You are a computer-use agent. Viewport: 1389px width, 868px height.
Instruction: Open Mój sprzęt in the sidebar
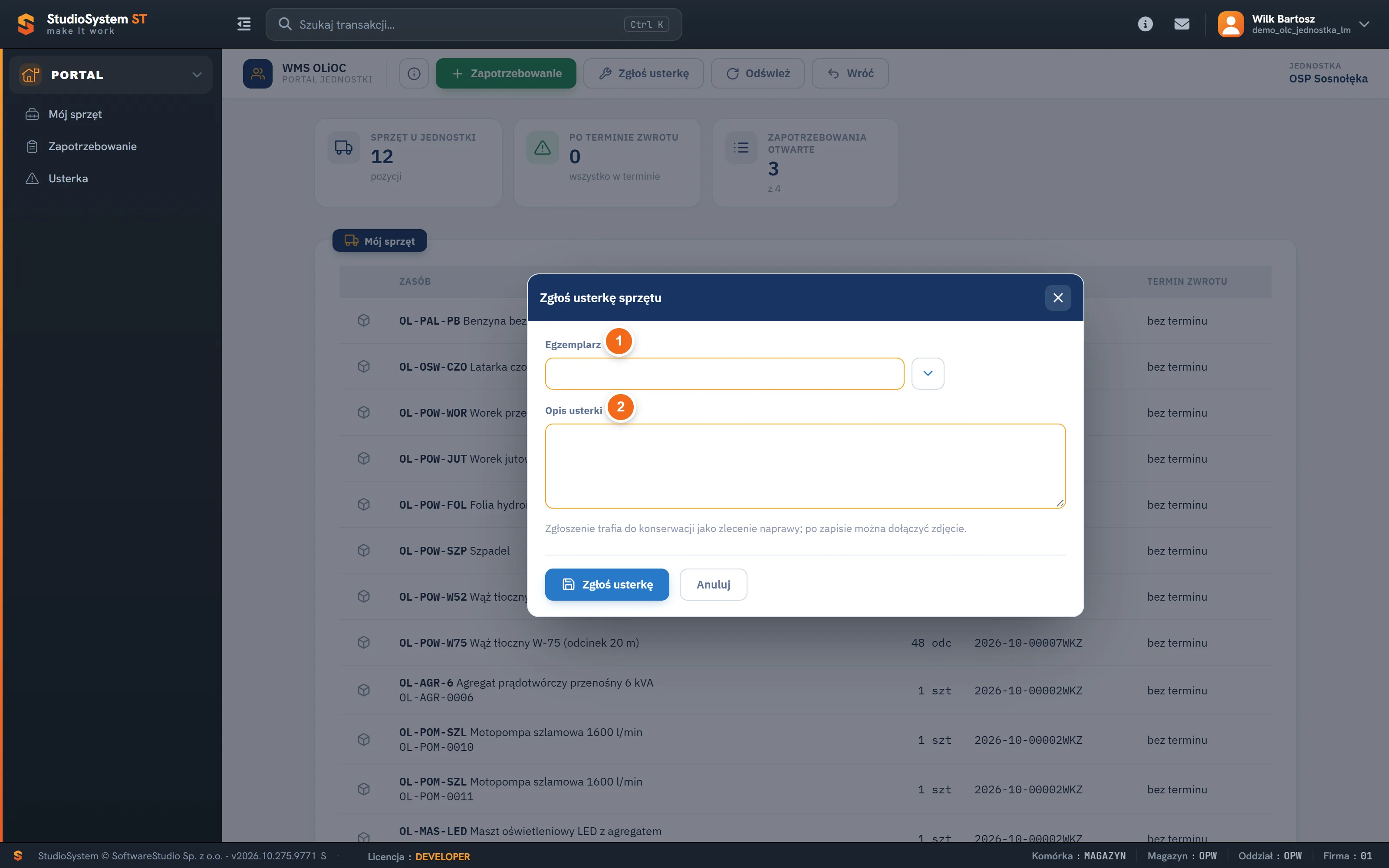coord(75,114)
